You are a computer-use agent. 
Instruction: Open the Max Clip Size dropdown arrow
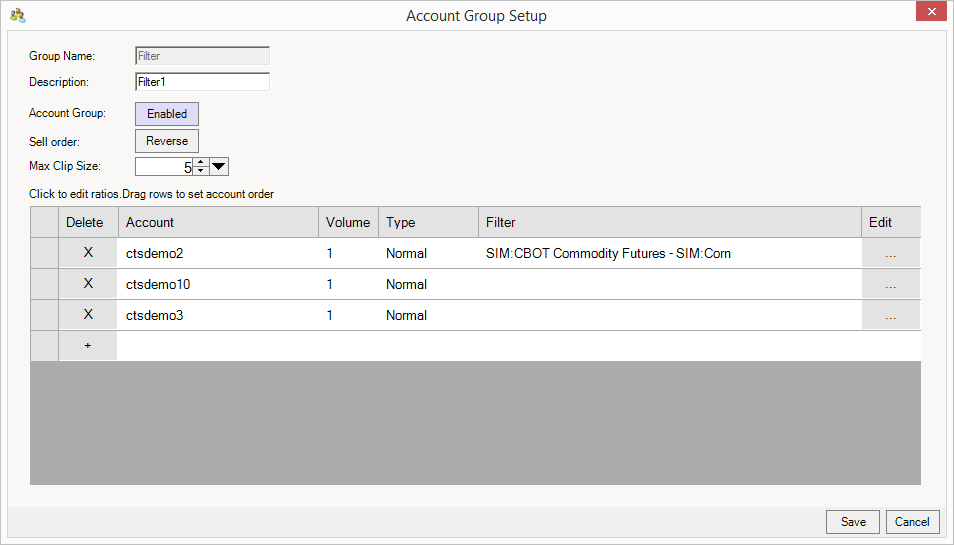point(220,167)
